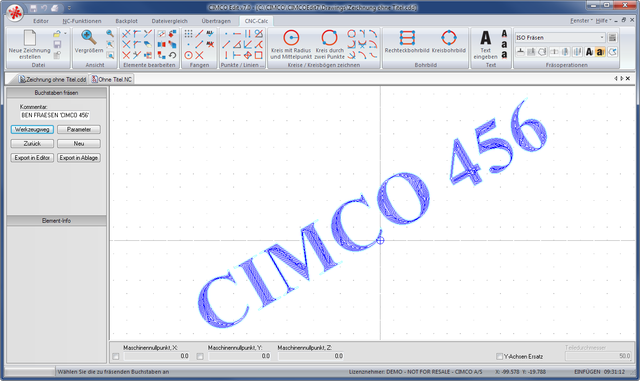
Task: Open the ISO Fräsen dropdown
Action: click(560, 38)
